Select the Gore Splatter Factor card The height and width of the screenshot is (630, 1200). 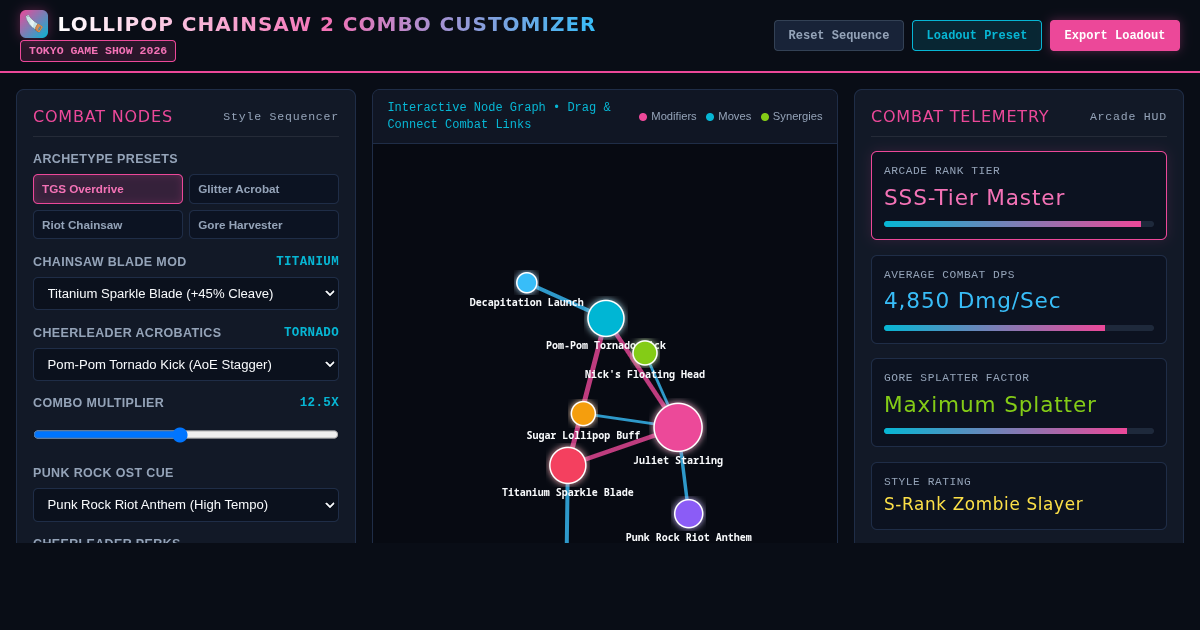1019,403
